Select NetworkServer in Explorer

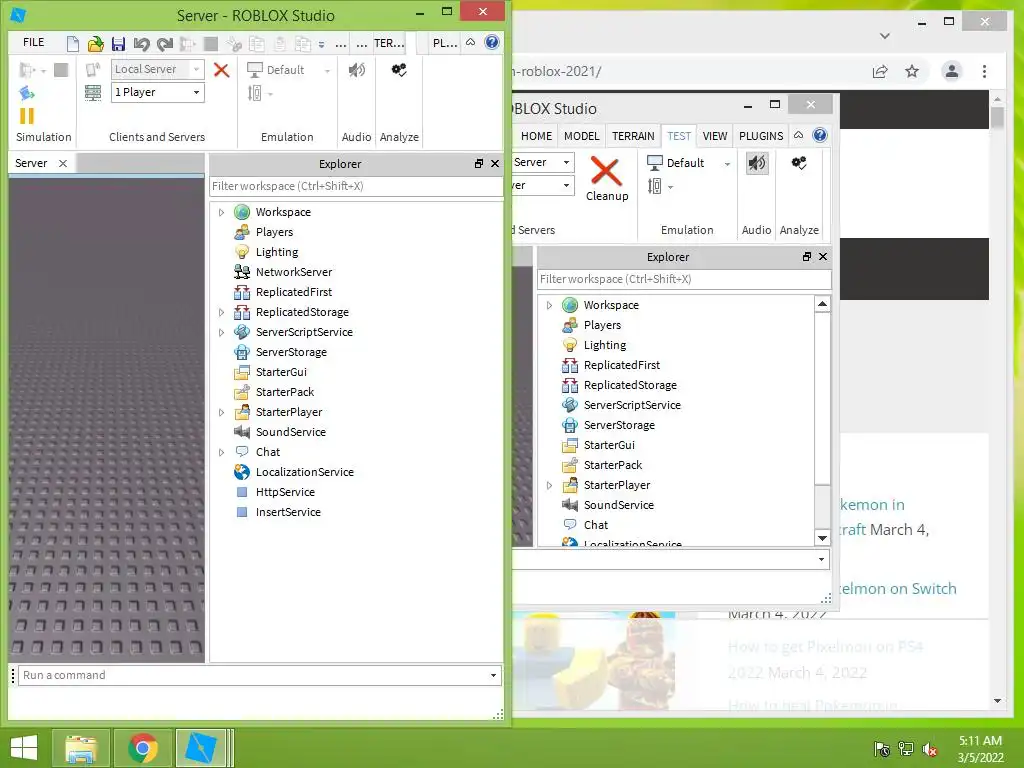coord(294,272)
